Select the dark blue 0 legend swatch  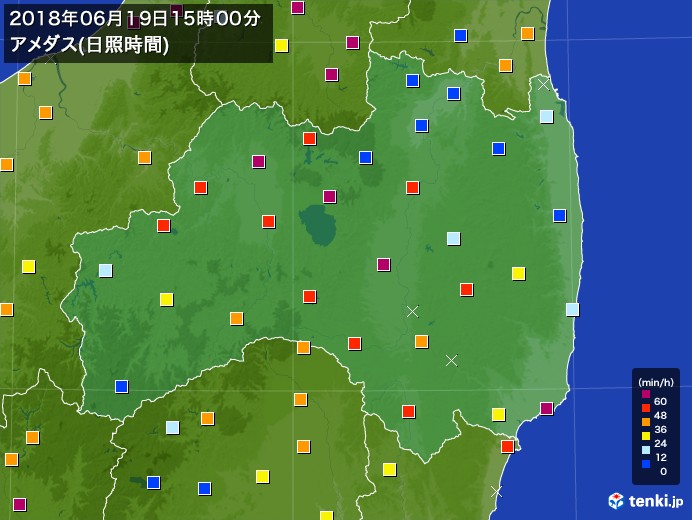646,464
